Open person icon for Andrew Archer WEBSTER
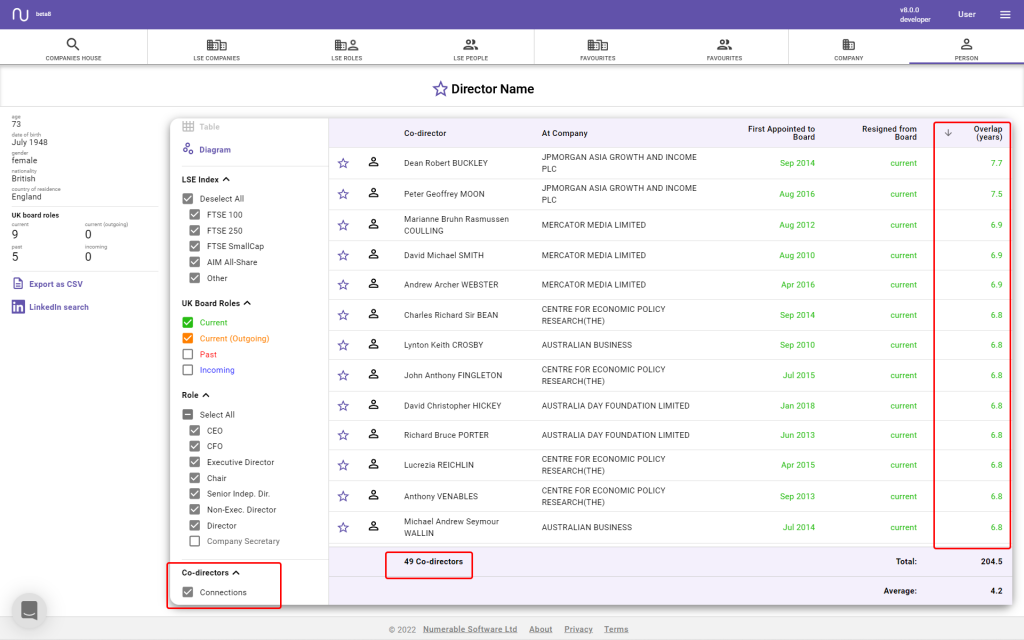The image size is (1024, 640). 374,283
